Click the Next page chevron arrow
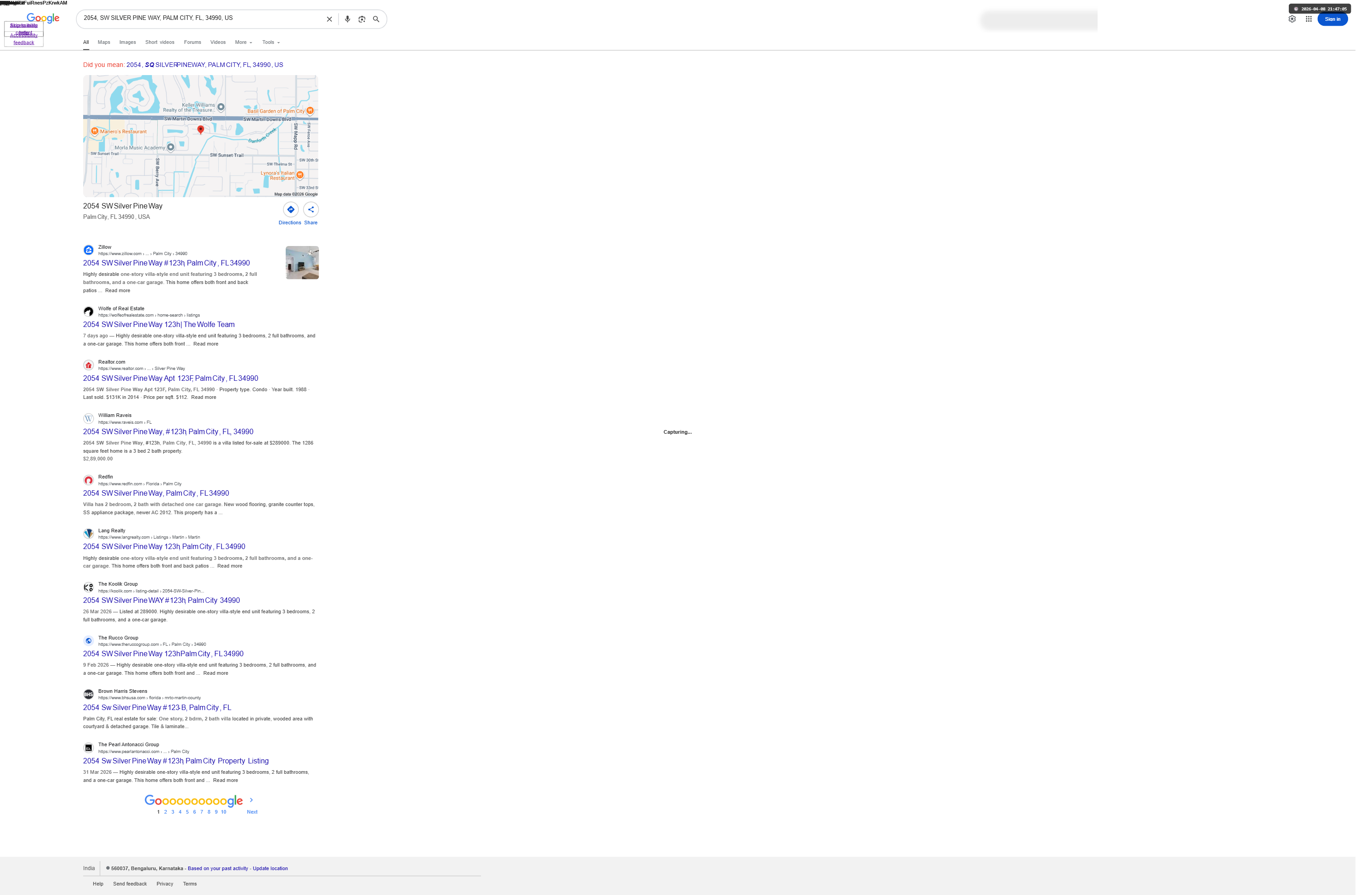This screenshot has height=895, width=1372. click(251, 800)
